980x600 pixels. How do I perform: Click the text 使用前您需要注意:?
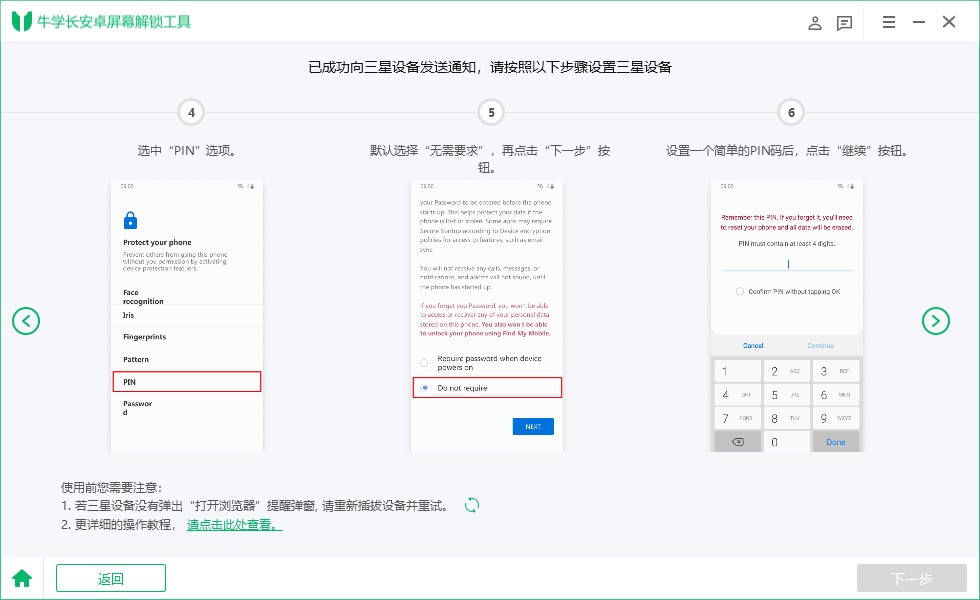111,488
